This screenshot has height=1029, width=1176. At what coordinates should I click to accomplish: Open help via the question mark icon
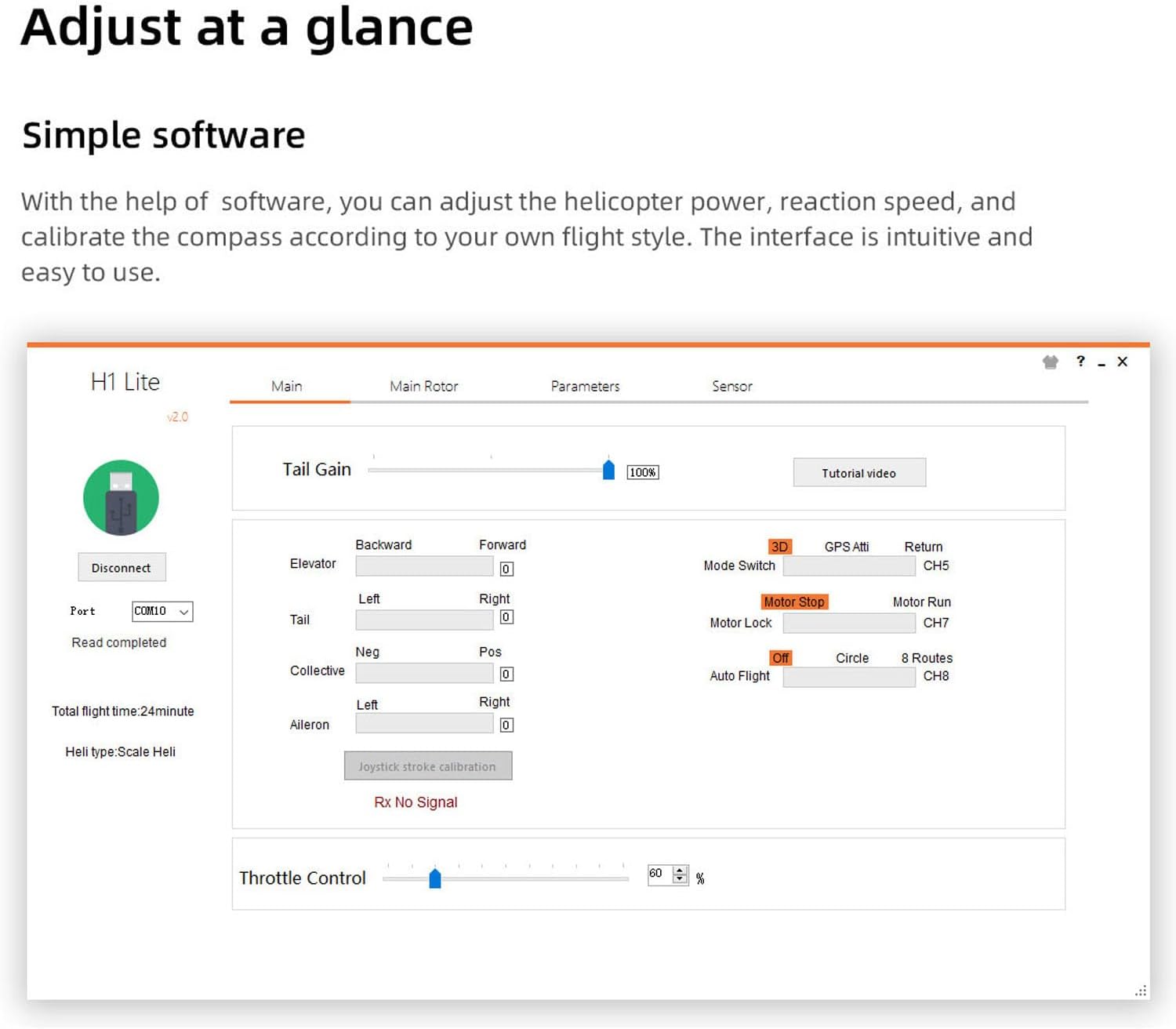pyautogui.click(x=1080, y=361)
